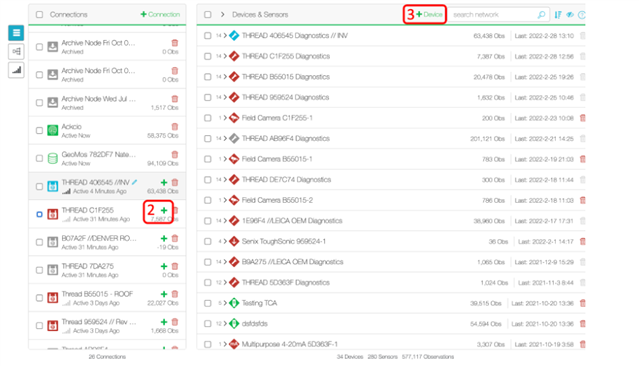The image size is (639, 366).
Task: Check the THREAD 7DA275 connection checkbox
Action: 40,270
